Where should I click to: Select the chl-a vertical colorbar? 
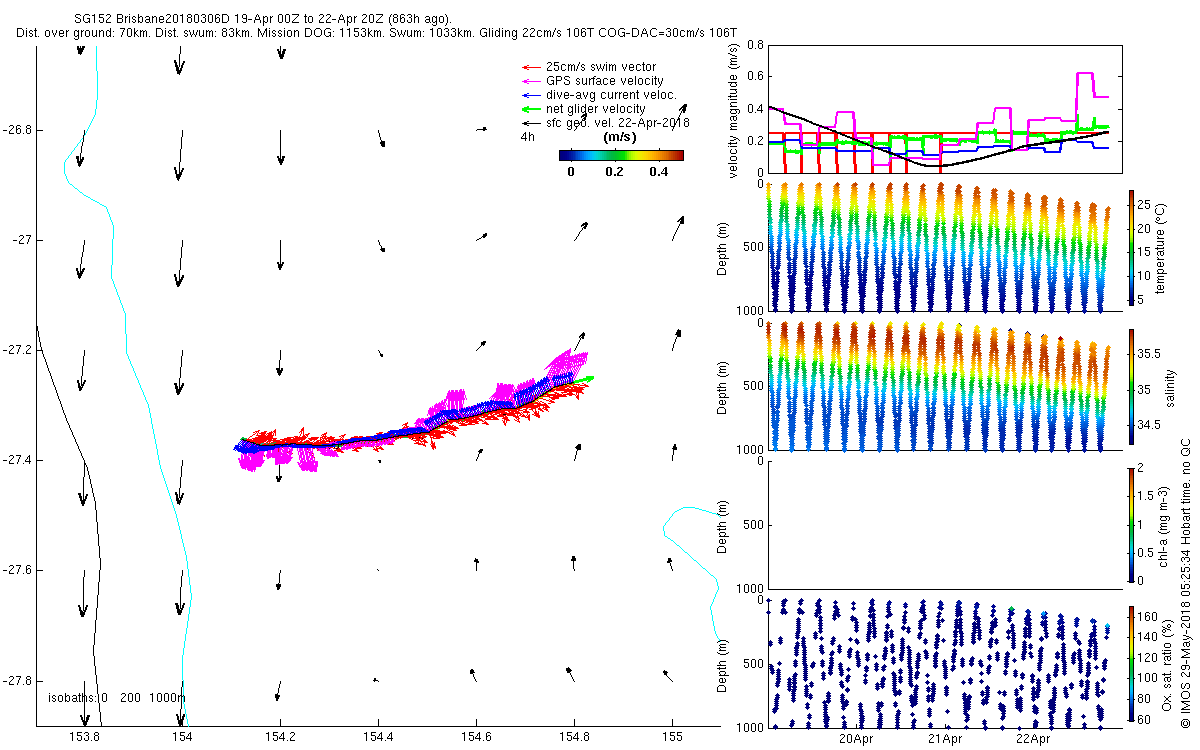pyautogui.click(x=1132, y=524)
